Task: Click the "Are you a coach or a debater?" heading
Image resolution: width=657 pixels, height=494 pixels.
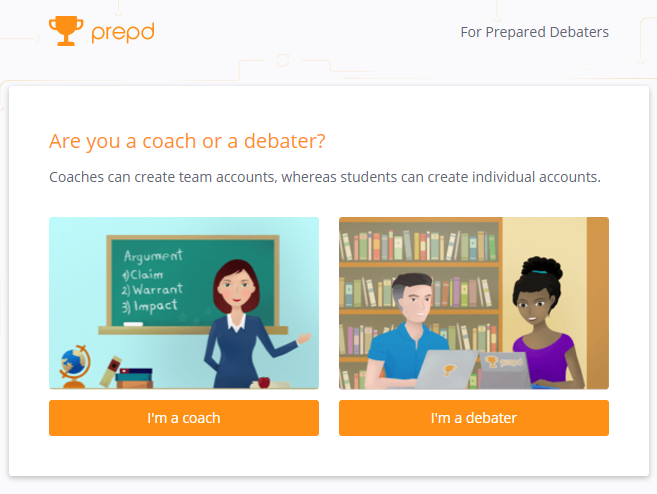Action: click(187, 141)
